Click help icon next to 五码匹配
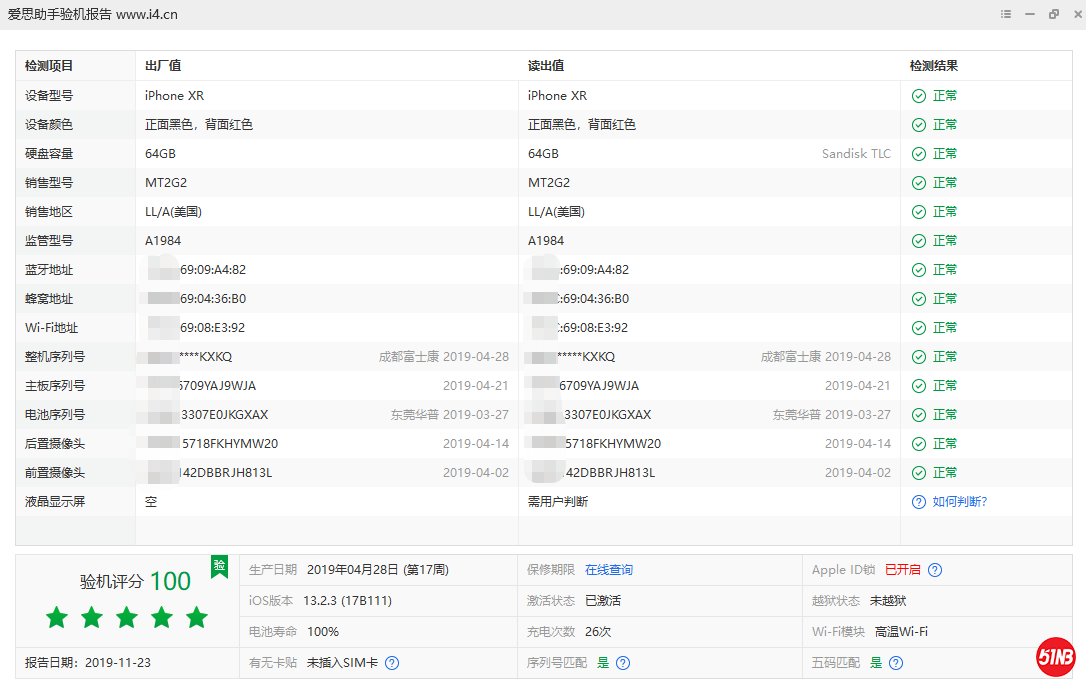Screen dimensions: 1086x687 click(896, 663)
